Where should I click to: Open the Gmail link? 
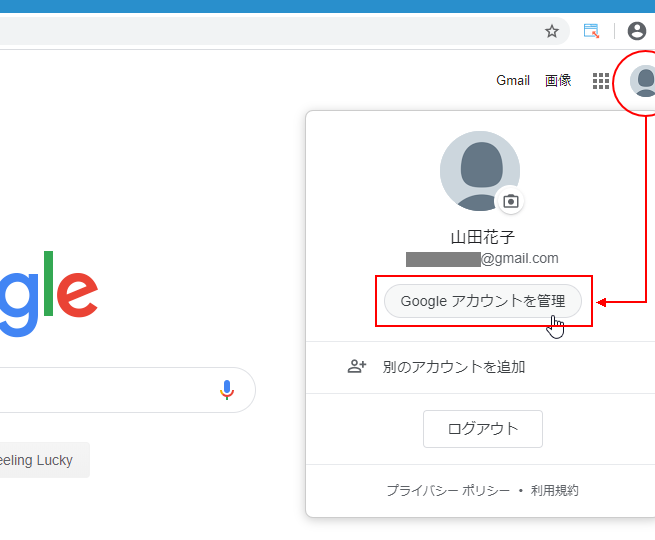click(513, 80)
